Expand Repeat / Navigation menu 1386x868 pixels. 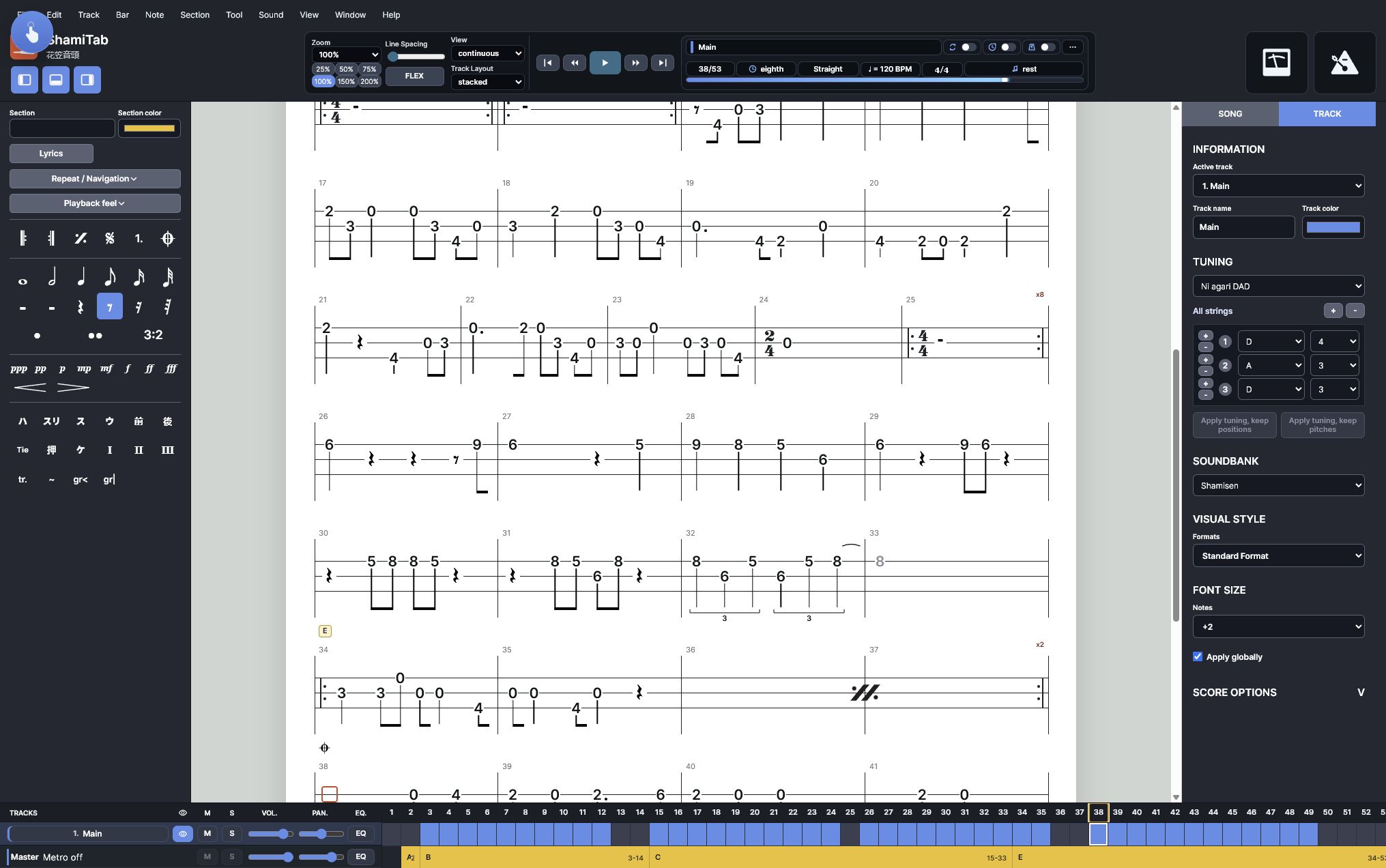[x=95, y=179]
